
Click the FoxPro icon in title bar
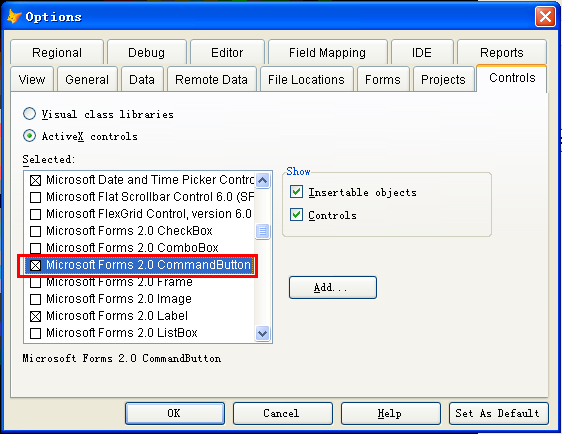coord(14,16)
